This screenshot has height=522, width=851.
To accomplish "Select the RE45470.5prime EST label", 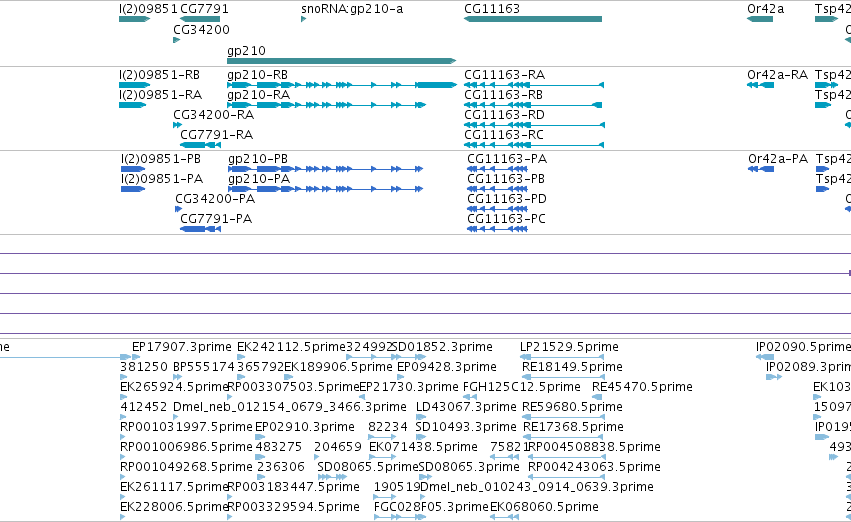I will 642,387.
